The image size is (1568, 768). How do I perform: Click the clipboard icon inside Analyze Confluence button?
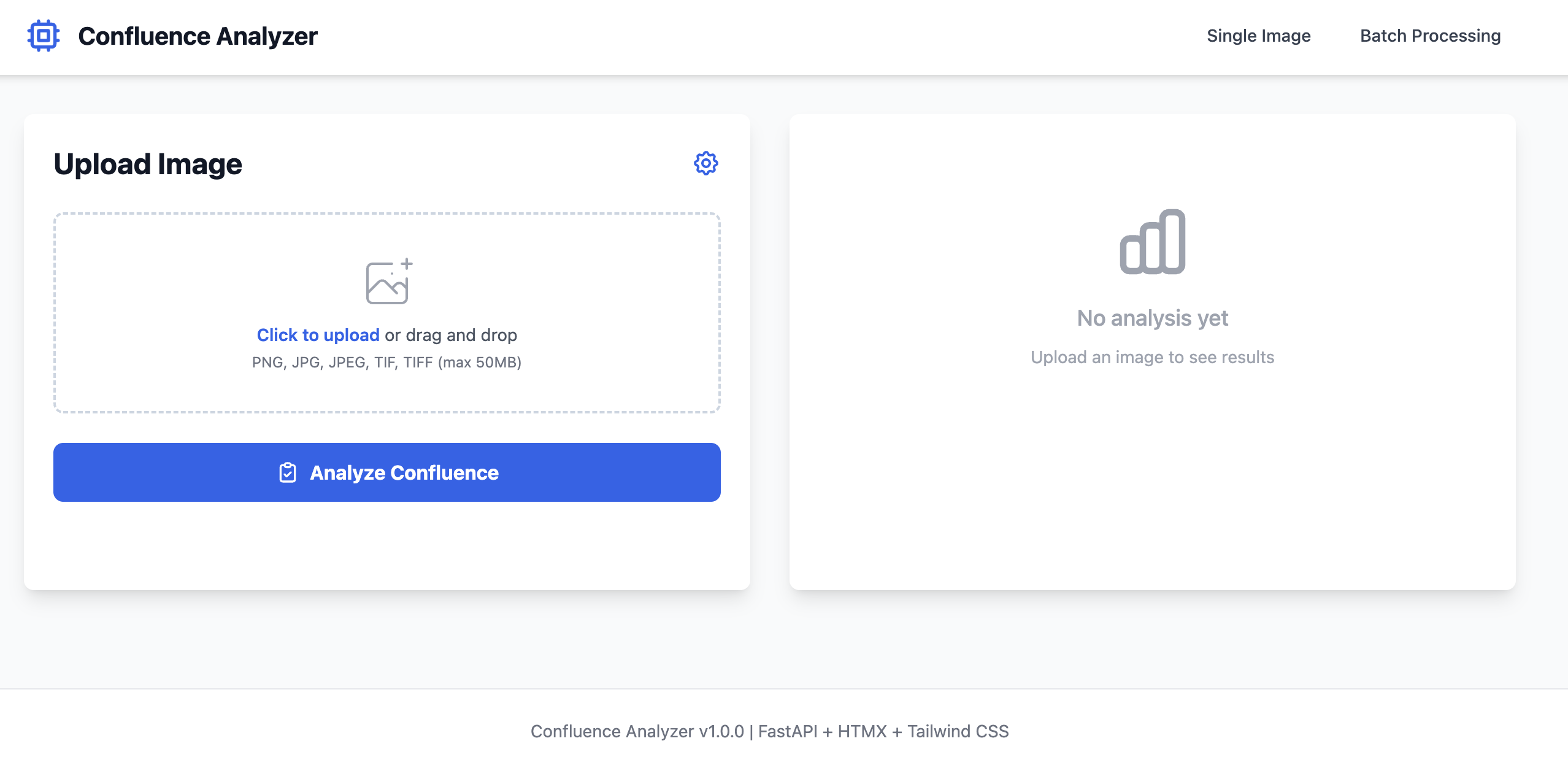tap(288, 472)
